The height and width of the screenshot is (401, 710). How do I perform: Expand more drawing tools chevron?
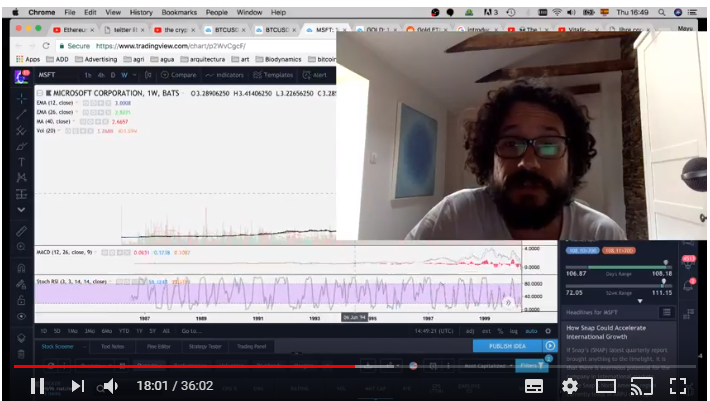pyautogui.click(x=21, y=210)
